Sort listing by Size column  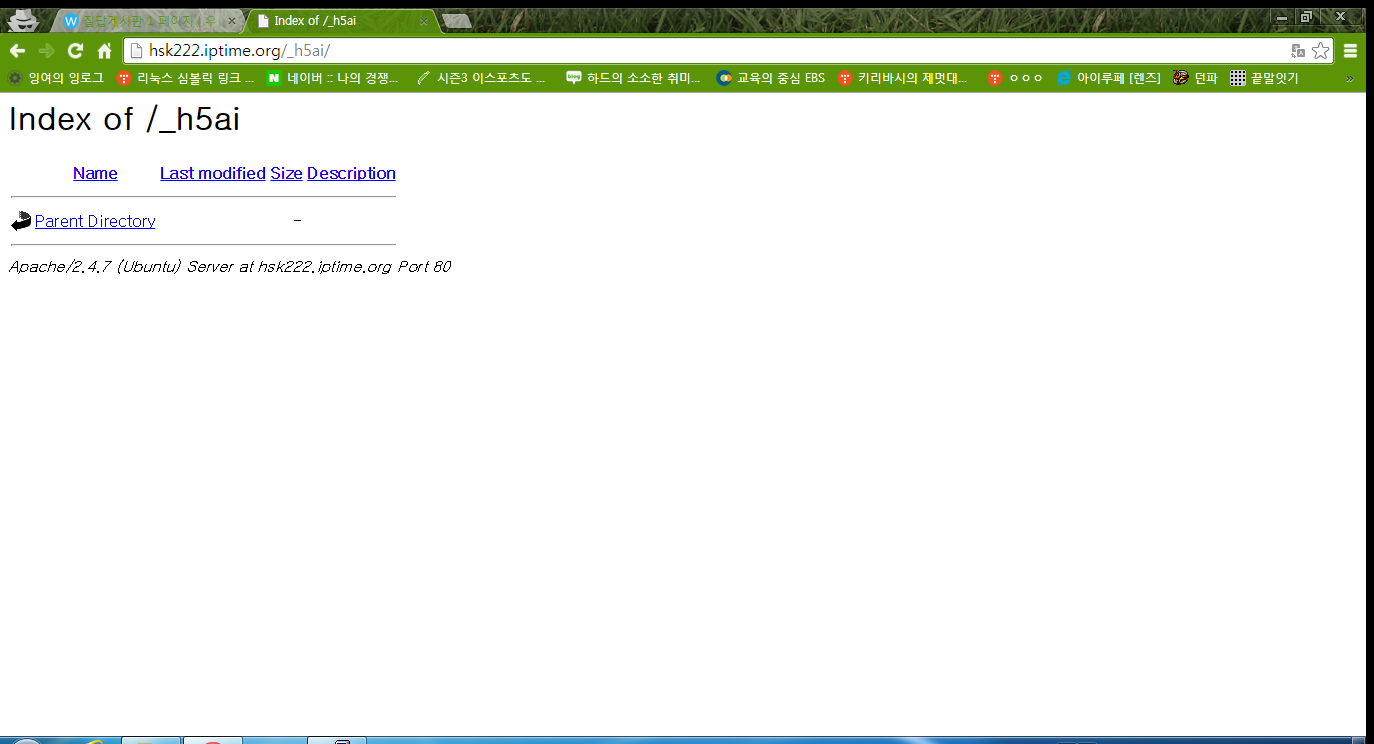[x=286, y=173]
